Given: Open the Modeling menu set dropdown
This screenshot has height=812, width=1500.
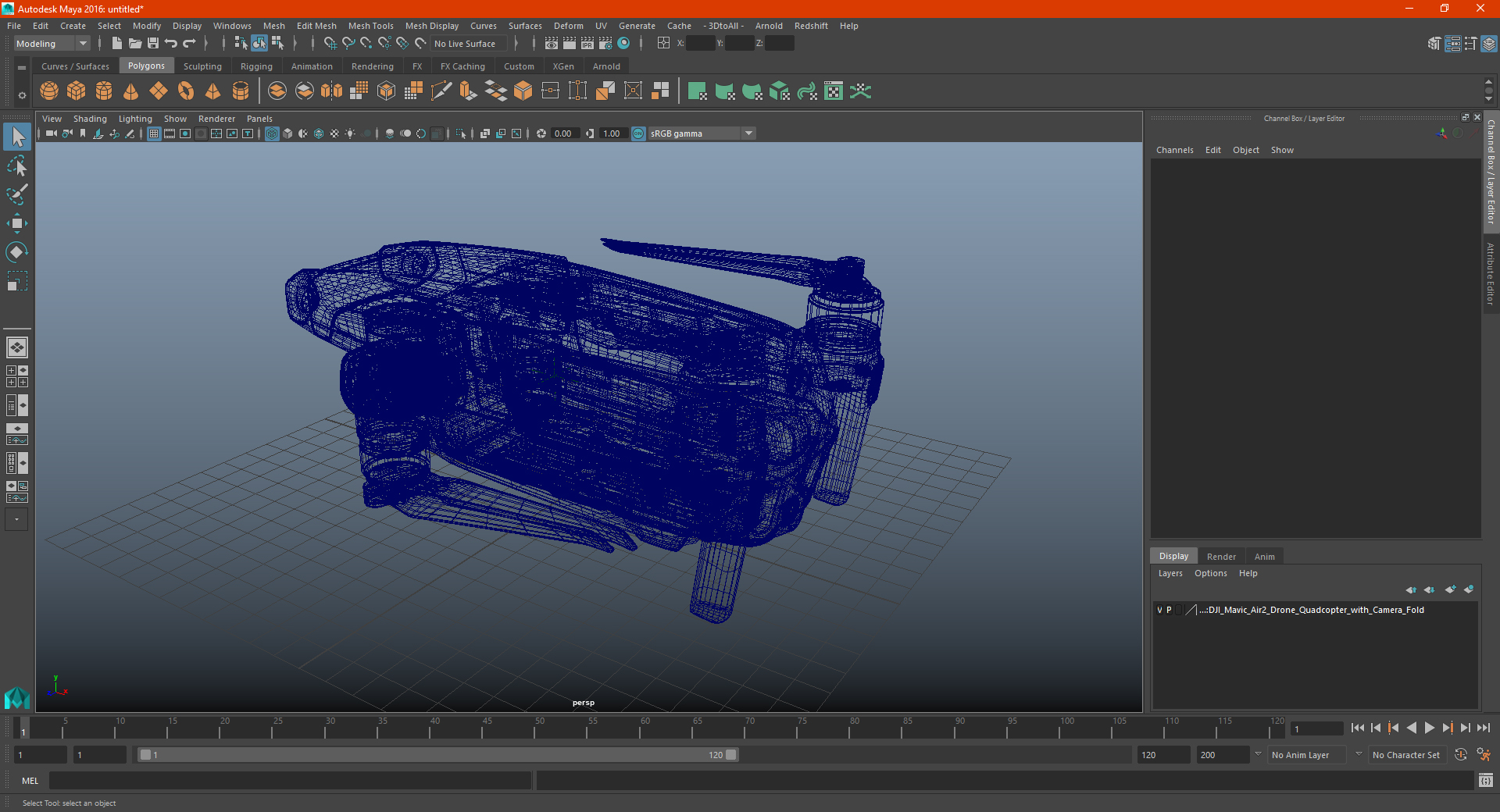Looking at the screenshot, I should 52,44.
